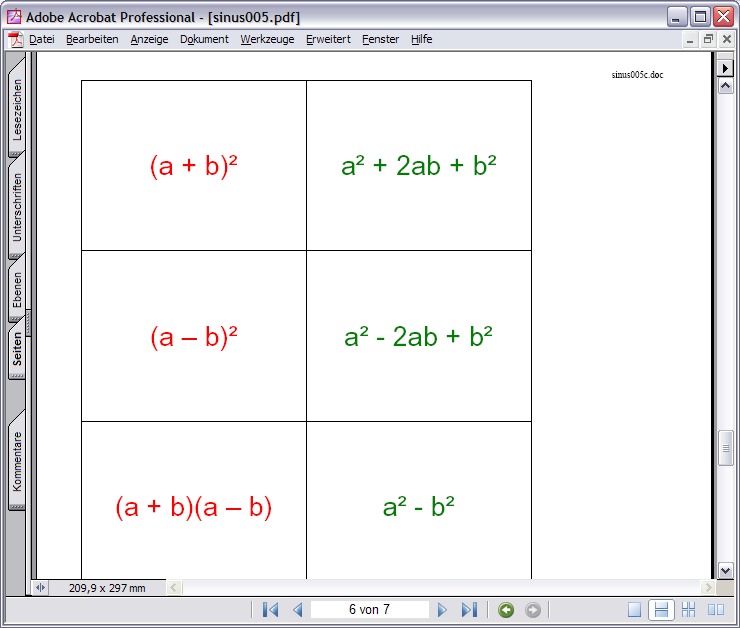Click the vertical scrollbar thumb
This screenshot has width=740, height=628.
click(725, 448)
